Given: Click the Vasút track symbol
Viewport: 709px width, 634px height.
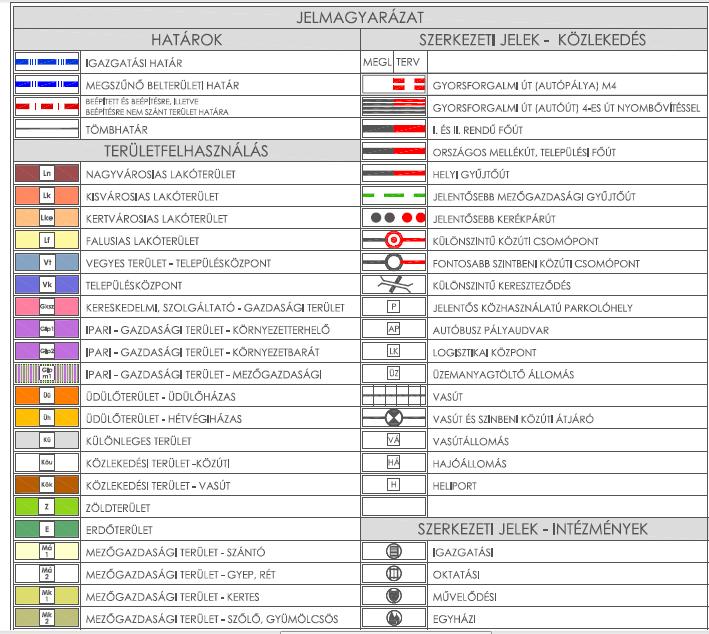Looking at the screenshot, I should click(x=394, y=396).
